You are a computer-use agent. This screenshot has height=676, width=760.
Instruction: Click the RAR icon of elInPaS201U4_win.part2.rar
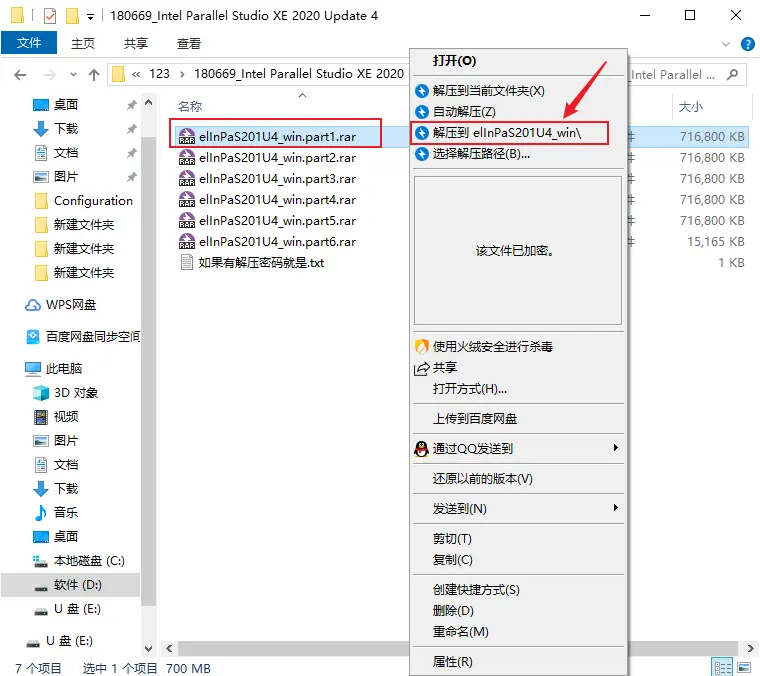point(187,157)
